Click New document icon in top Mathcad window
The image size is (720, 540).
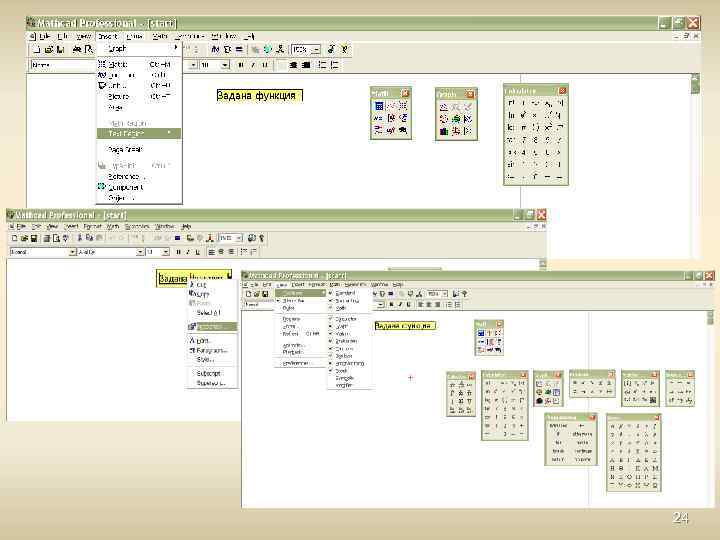pyautogui.click(x=37, y=49)
